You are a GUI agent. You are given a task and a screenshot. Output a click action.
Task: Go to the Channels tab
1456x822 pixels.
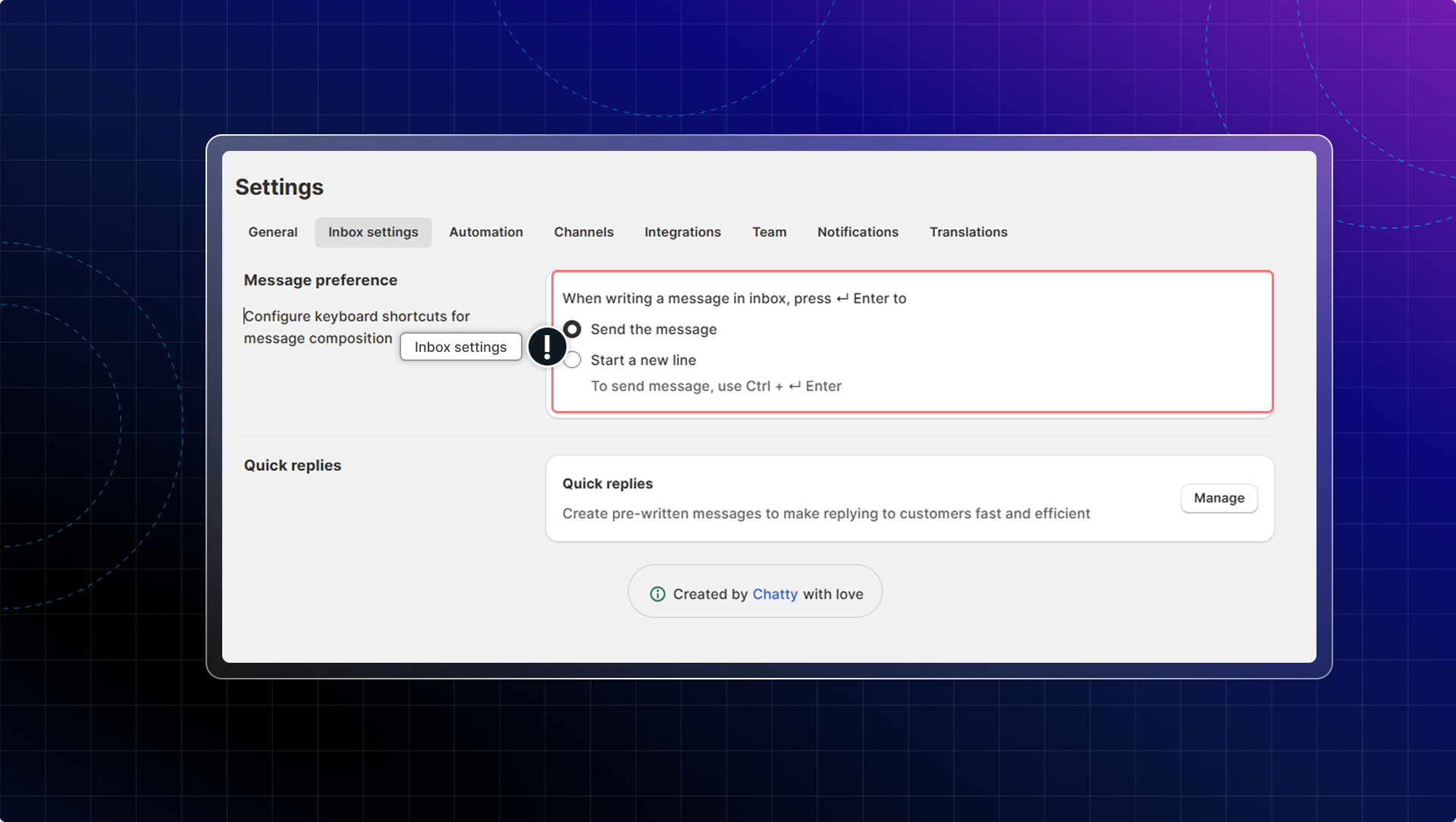point(583,232)
